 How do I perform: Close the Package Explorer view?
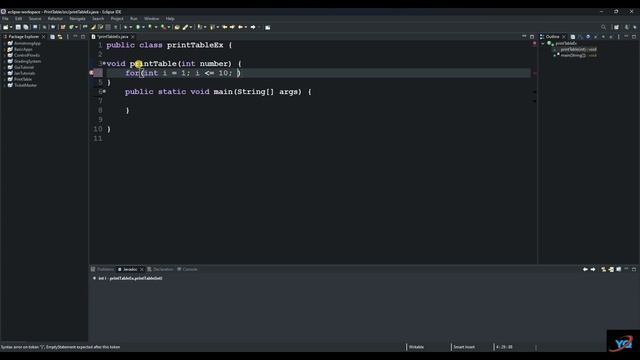[44, 37]
